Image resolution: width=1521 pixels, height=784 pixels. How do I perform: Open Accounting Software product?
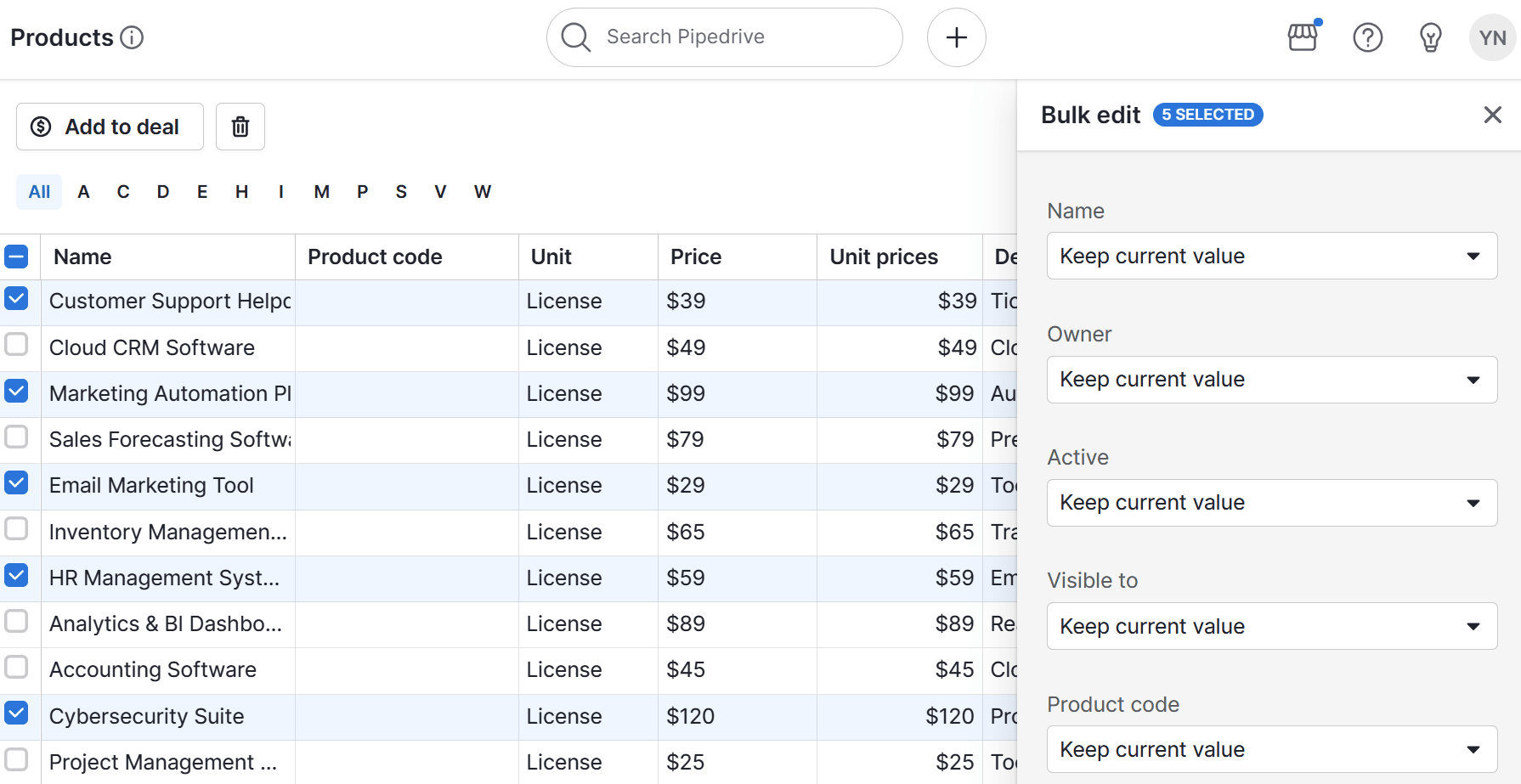pos(153,669)
